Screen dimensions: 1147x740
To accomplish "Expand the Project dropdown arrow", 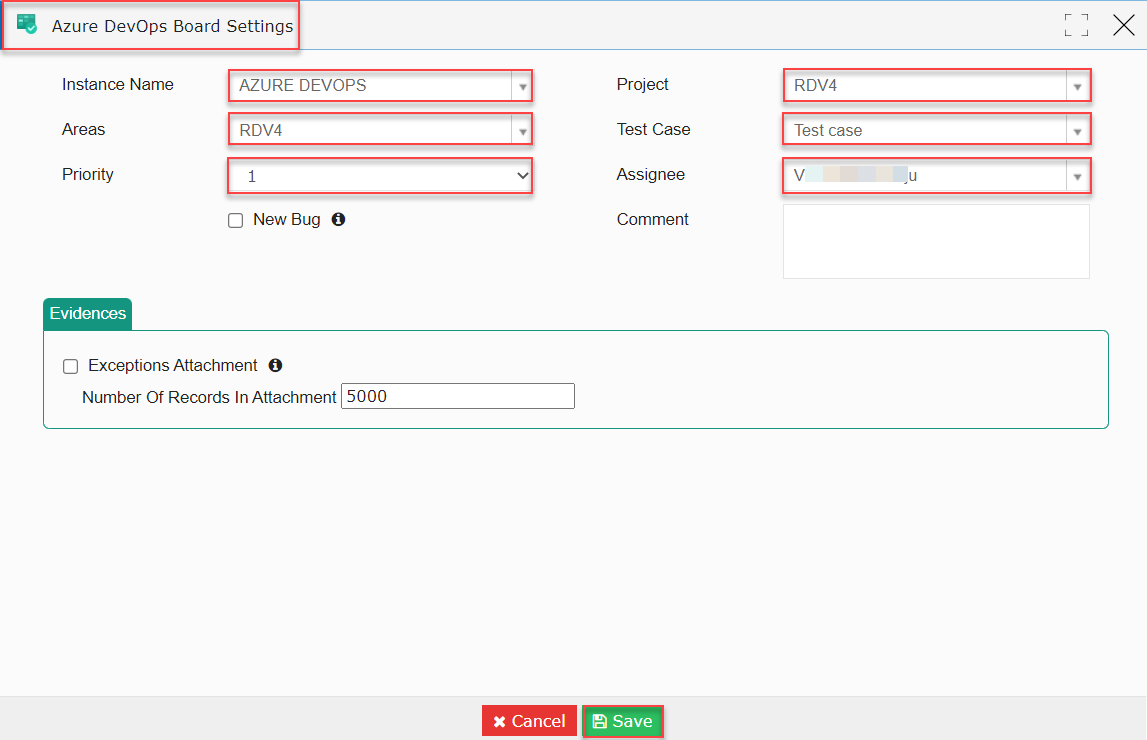I will pyautogui.click(x=1077, y=86).
